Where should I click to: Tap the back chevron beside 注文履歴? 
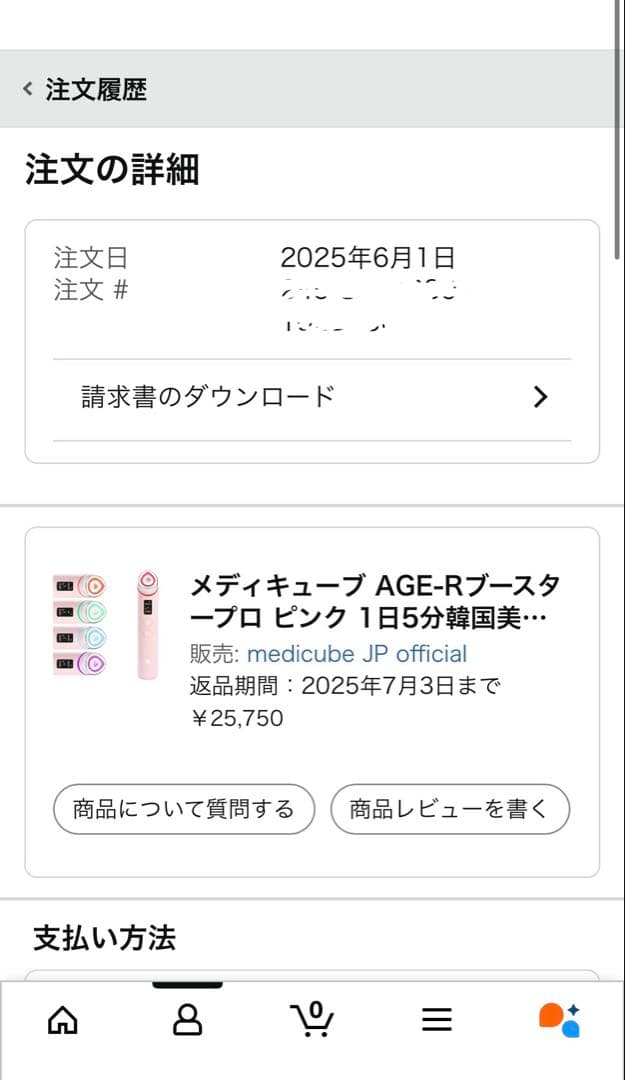tap(26, 89)
